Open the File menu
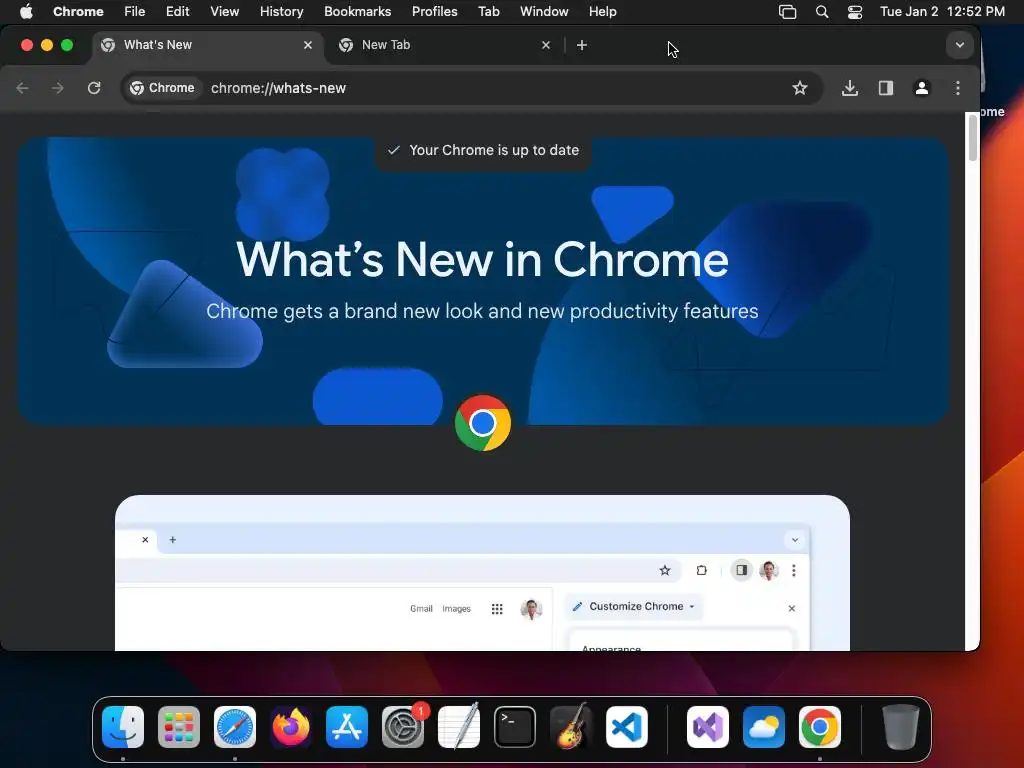Image resolution: width=1024 pixels, height=768 pixels. click(x=135, y=12)
